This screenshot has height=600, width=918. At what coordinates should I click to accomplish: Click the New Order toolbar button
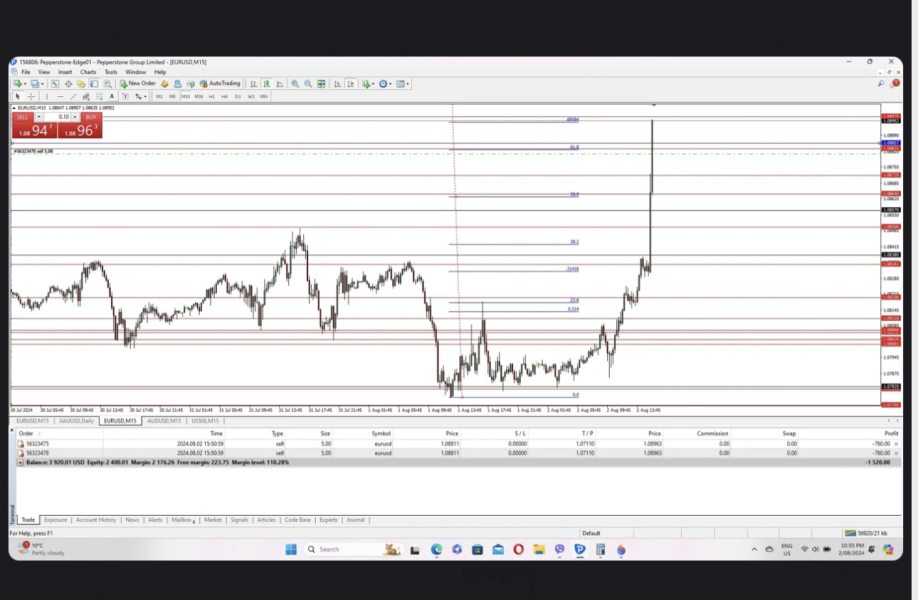138,84
